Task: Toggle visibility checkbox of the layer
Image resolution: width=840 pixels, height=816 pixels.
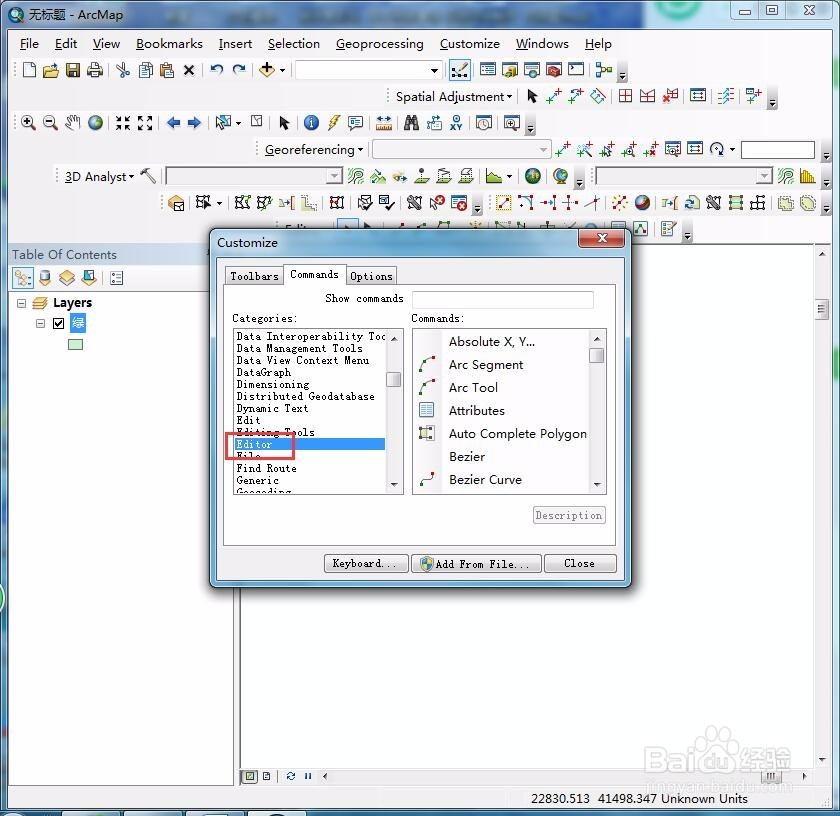Action: point(58,323)
